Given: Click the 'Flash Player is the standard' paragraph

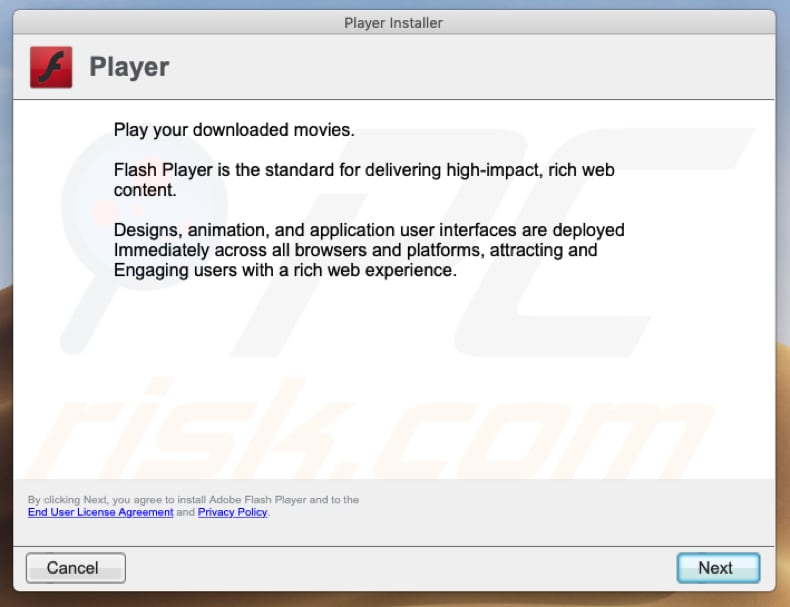Looking at the screenshot, I should pyautogui.click(x=364, y=180).
